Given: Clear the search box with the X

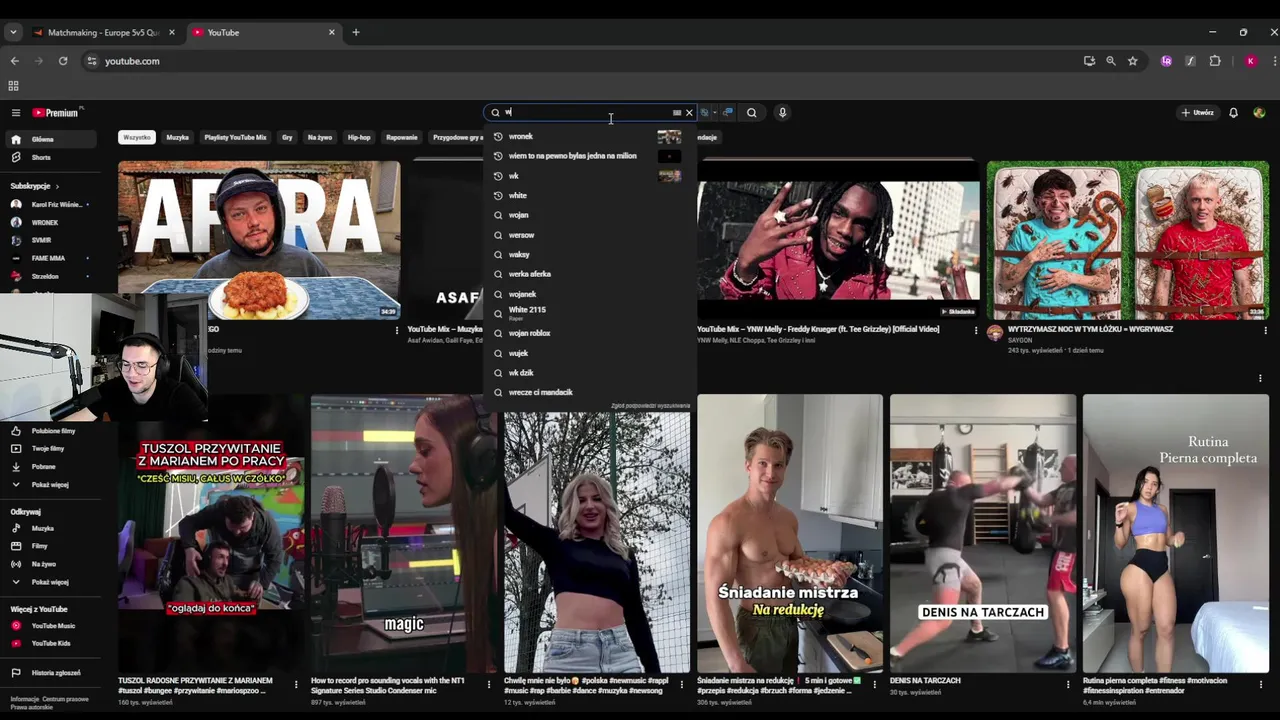Looking at the screenshot, I should 689,113.
